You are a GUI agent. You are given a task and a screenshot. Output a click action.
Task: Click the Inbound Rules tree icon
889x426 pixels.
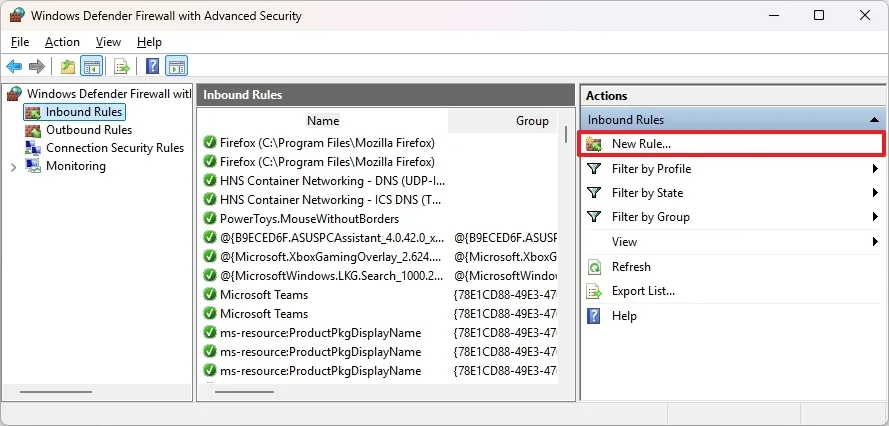coord(33,112)
